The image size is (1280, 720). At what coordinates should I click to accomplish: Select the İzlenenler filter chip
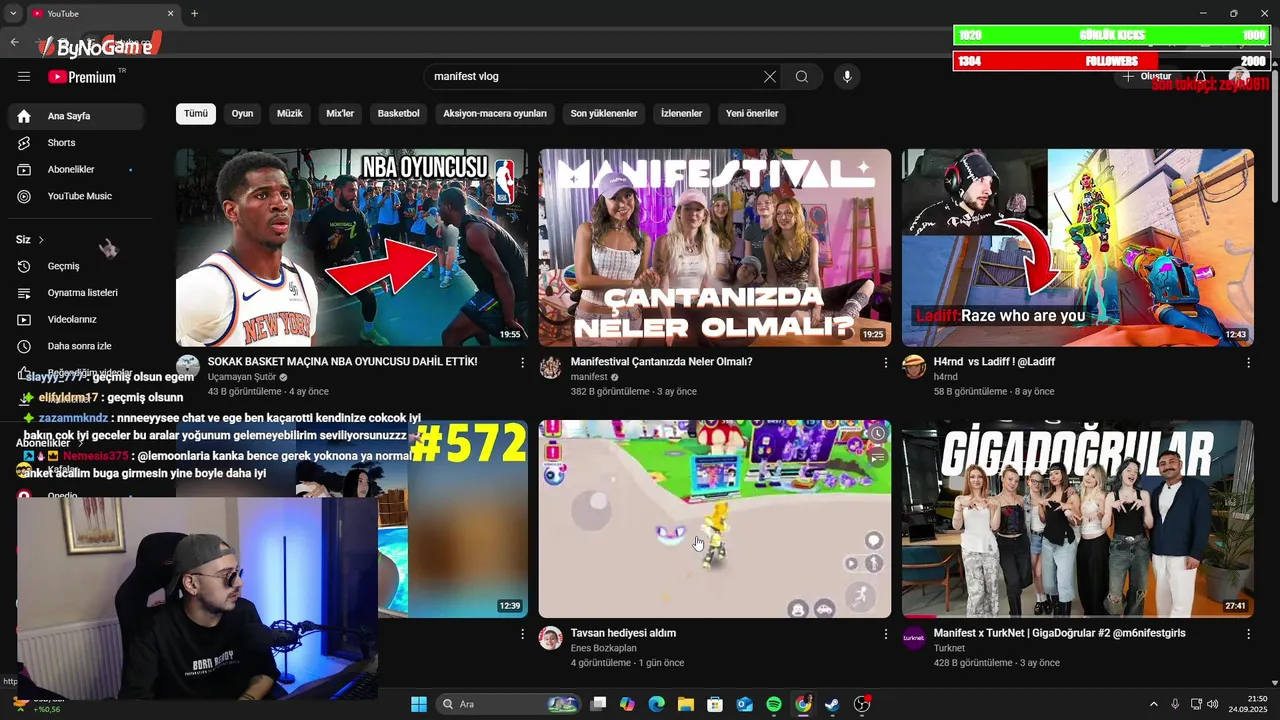pos(682,114)
